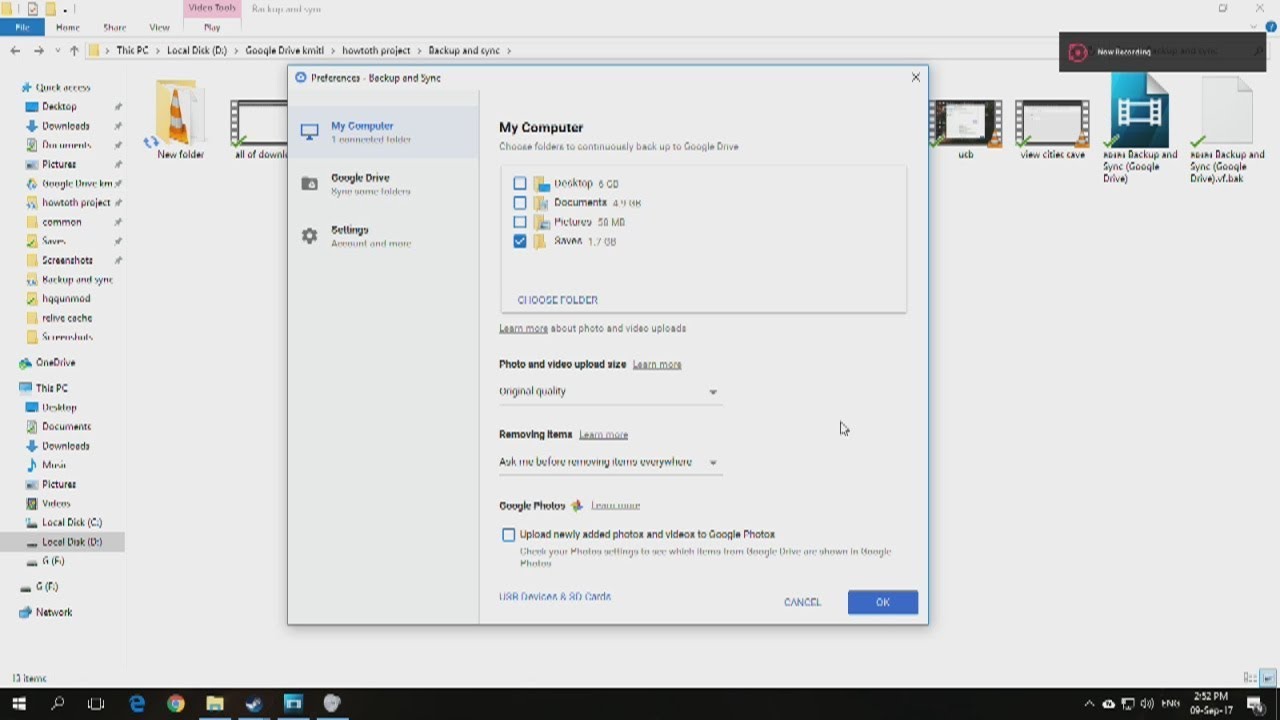Open Learn more next to Removing items
Image resolution: width=1280 pixels, height=720 pixels.
(603, 435)
